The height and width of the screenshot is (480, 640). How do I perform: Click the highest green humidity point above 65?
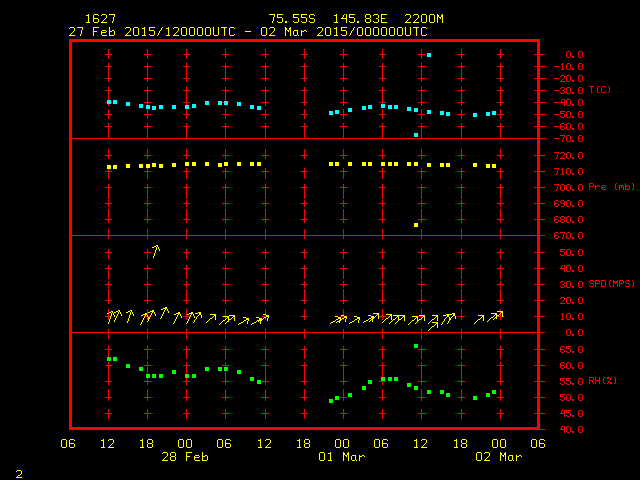tap(416, 346)
